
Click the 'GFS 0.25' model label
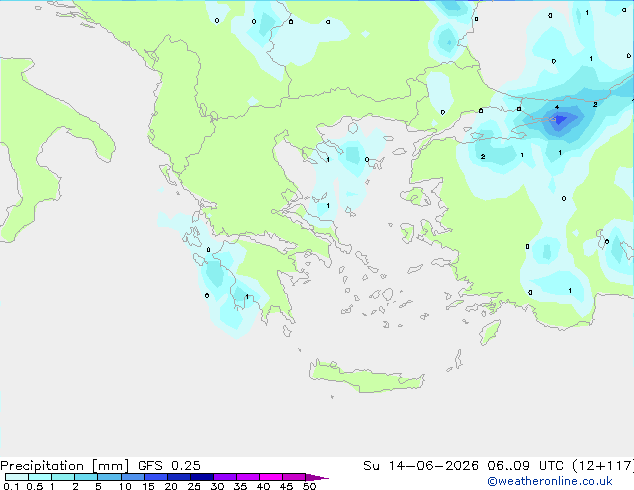[x=169, y=466]
